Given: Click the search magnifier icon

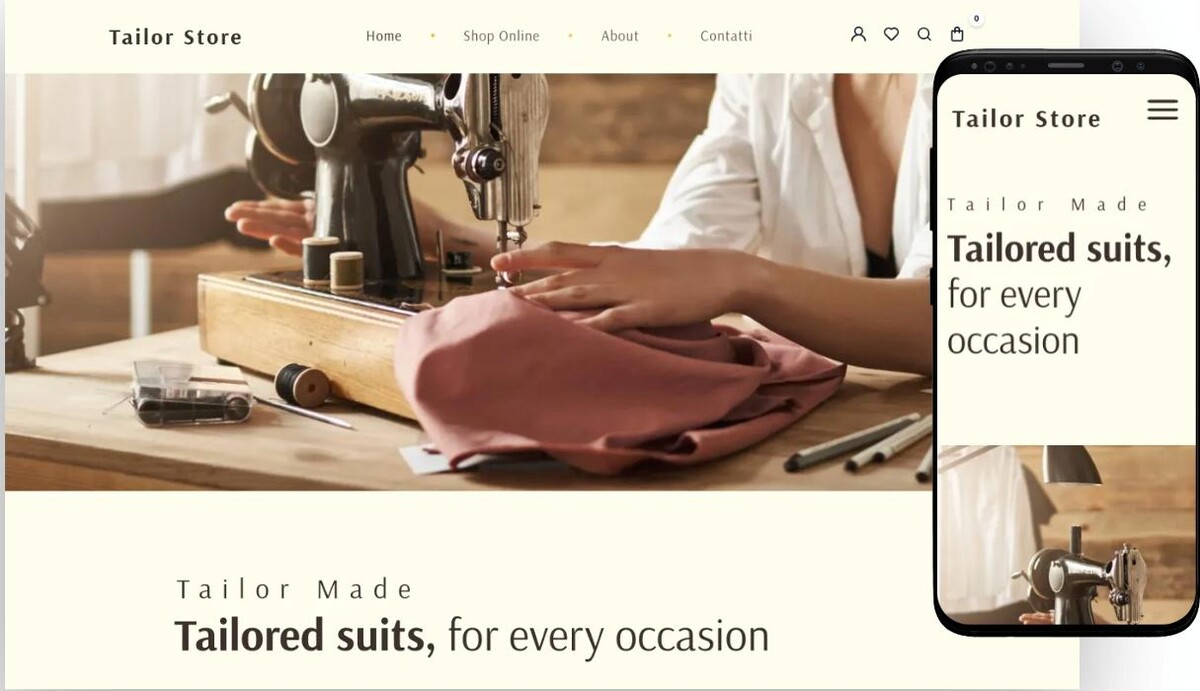Looking at the screenshot, I should point(924,34).
